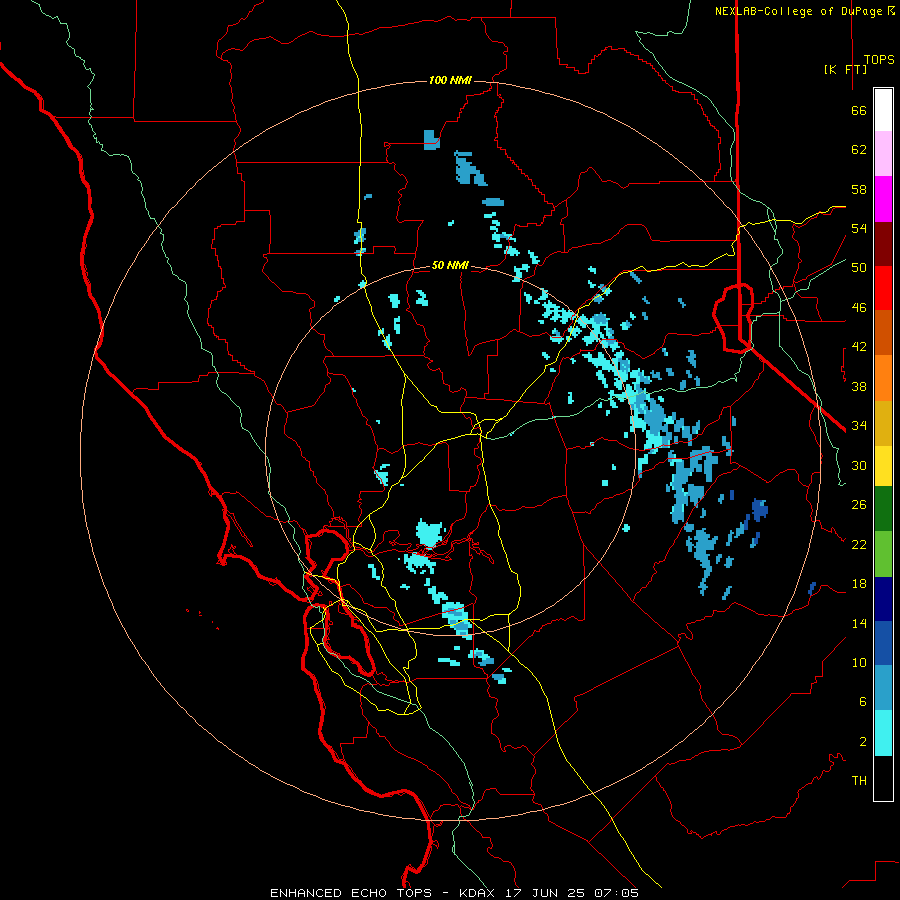Click the [K FT] units label

click(845, 69)
